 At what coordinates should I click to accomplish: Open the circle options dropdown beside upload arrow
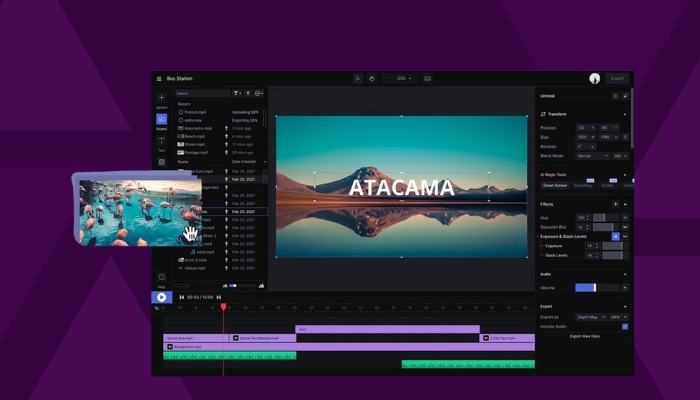click(x=259, y=93)
